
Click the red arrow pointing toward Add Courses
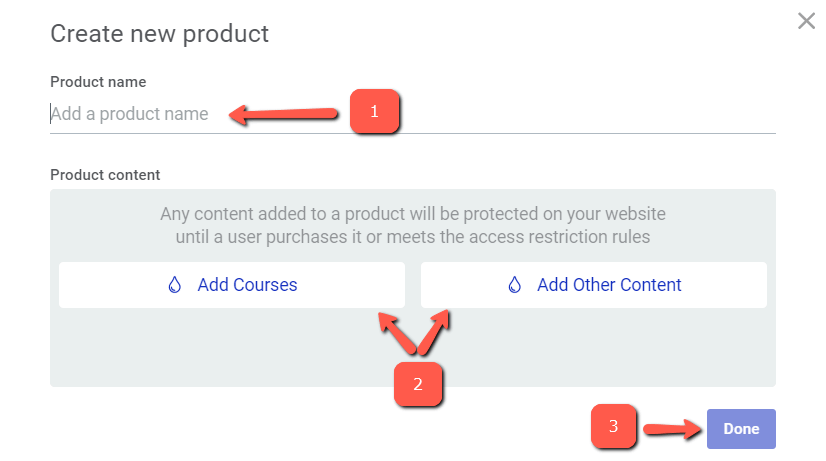click(x=396, y=332)
